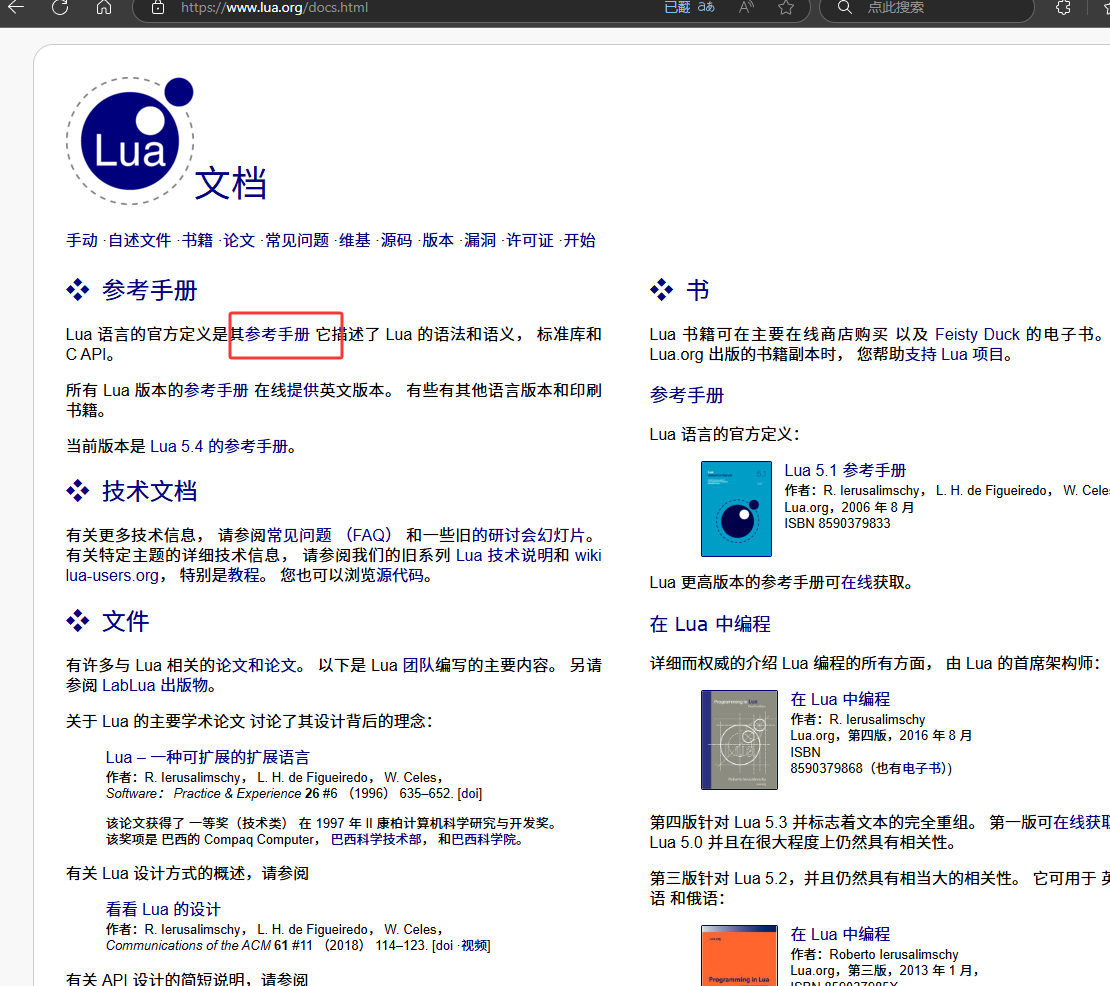This screenshot has width=1110, height=986.
Task: Visit the Feisty Duck link
Action: coord(977,334)
